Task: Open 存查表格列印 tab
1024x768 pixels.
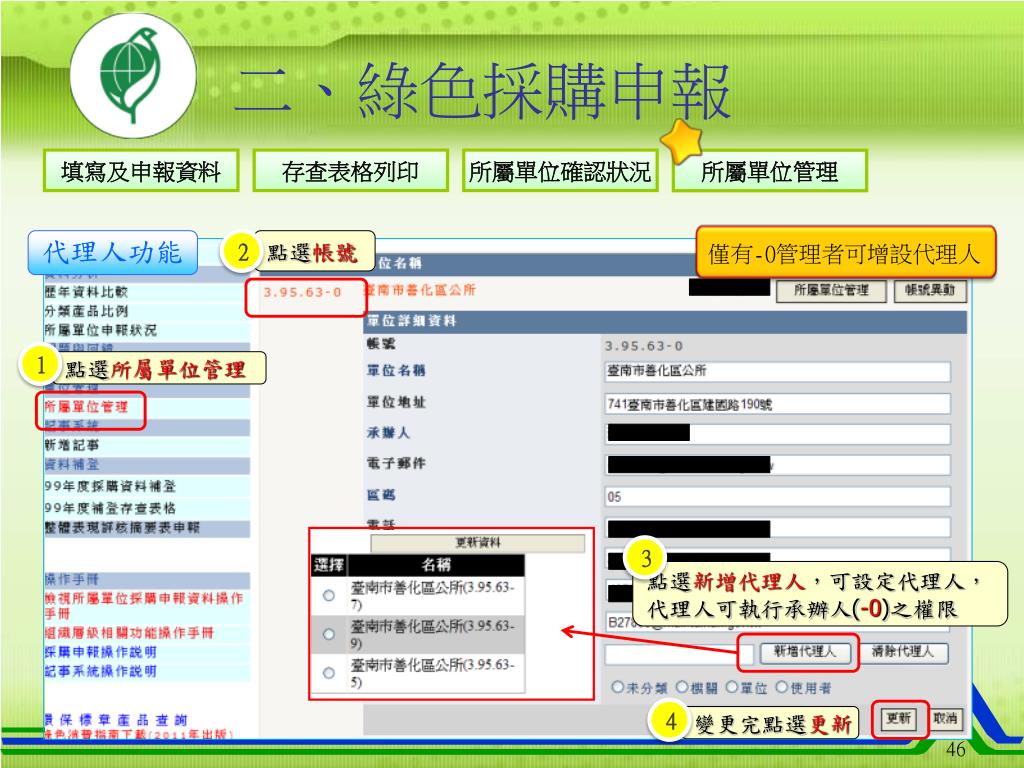Action: coord(351,171)
